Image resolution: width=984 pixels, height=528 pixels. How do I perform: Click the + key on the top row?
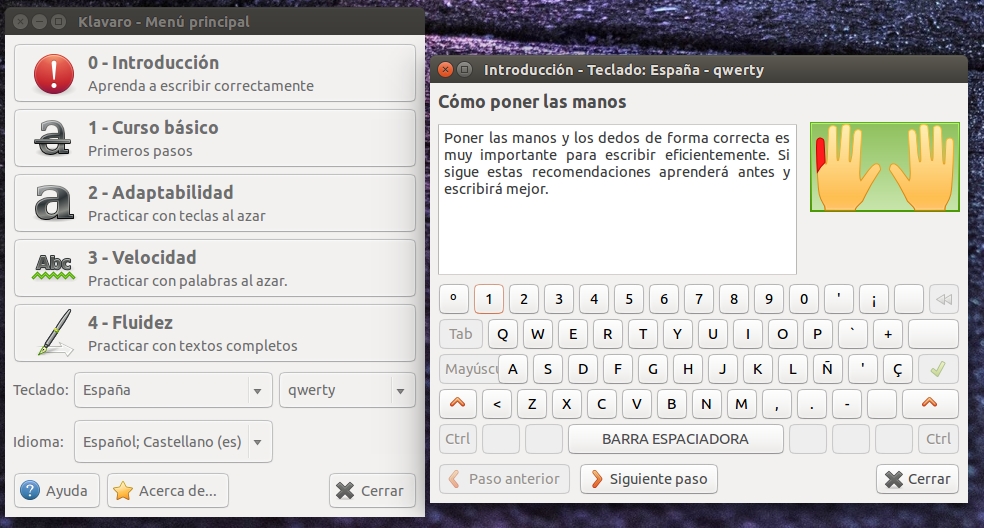pyautogui.click(x=887, y=334)
